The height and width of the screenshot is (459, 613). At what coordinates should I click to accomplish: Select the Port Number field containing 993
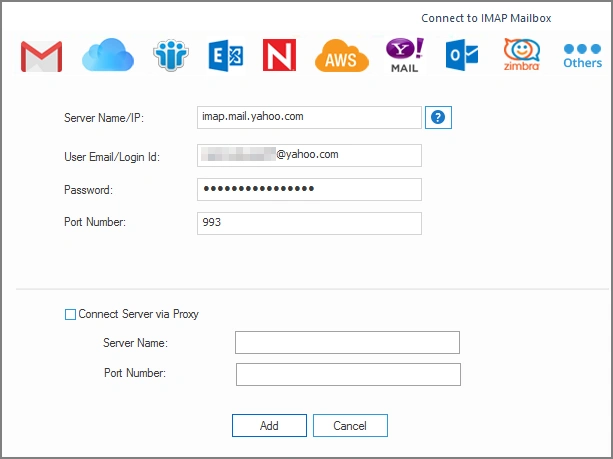(x=309, y=223)
